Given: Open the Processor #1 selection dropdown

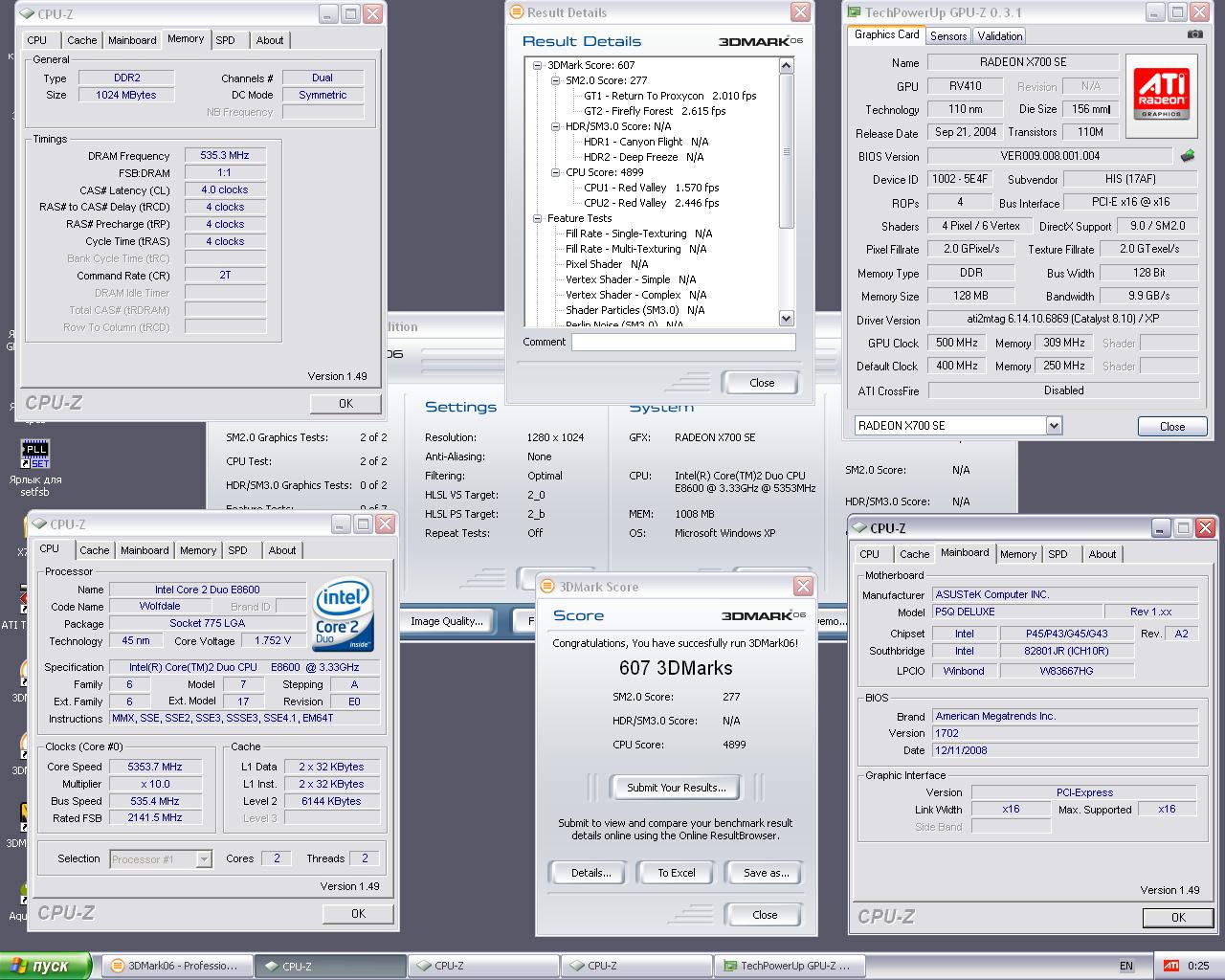Looking at the screenshot, I should (x=204, y=858).
